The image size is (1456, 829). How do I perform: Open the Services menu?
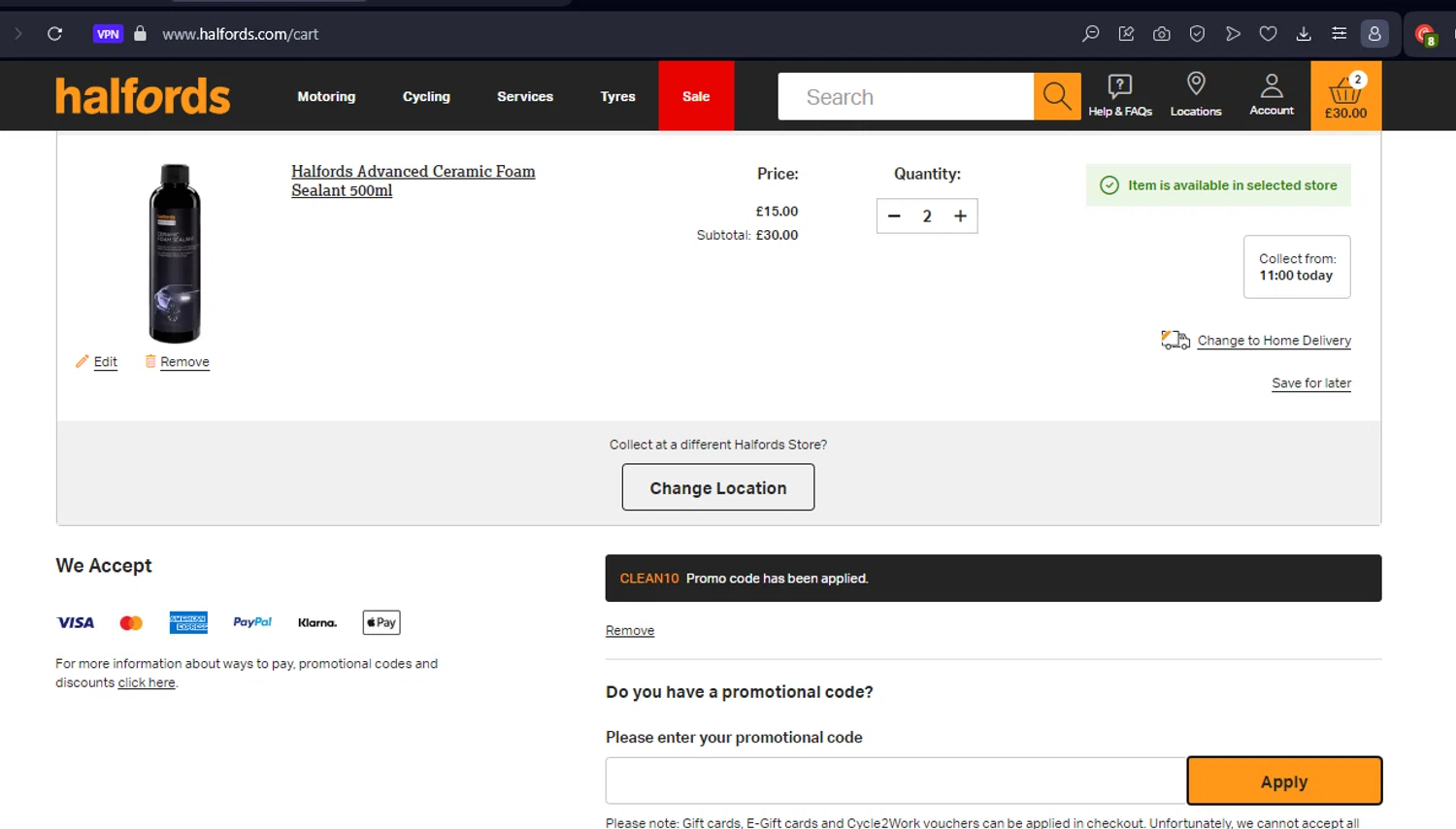click(525, 96)
